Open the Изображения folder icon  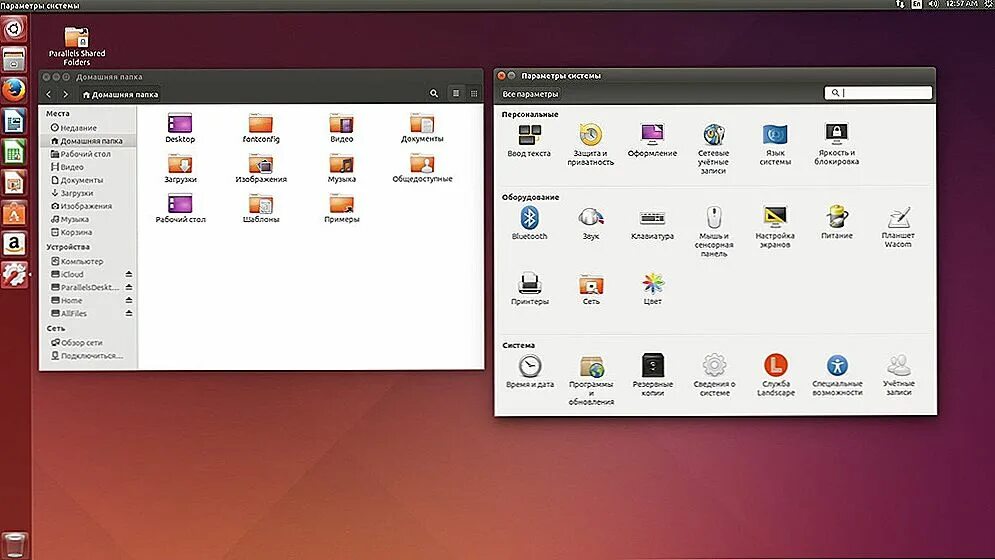261,168
